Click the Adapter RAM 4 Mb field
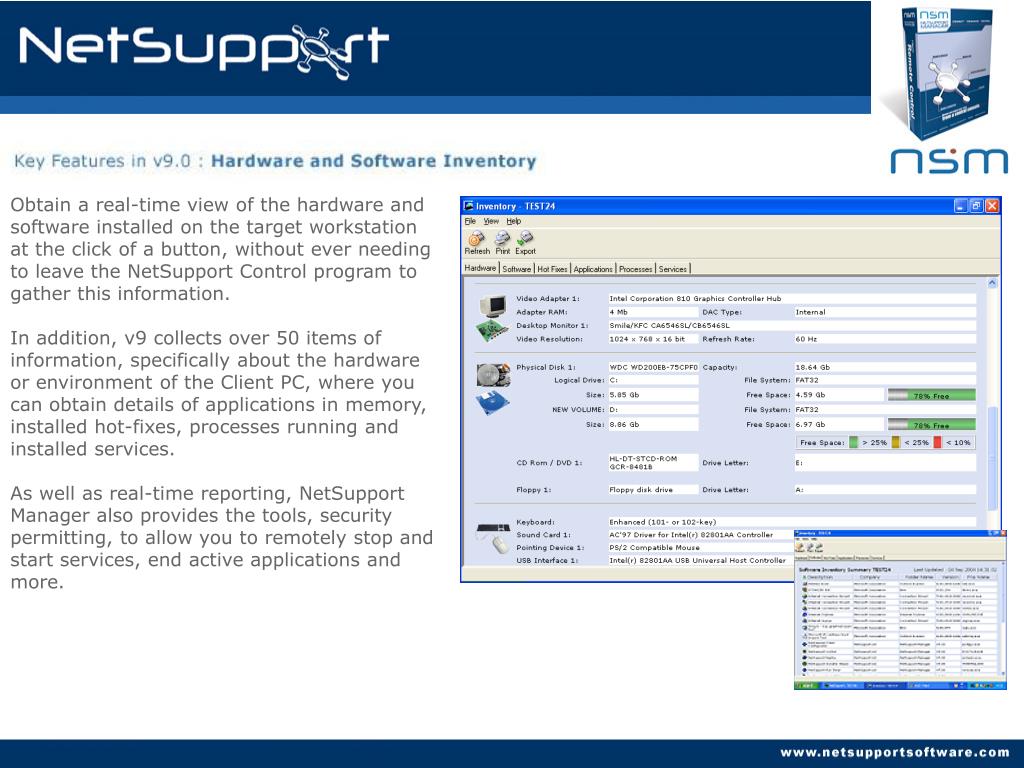The height and width of the screenshot is (768, 1024). 652,312
